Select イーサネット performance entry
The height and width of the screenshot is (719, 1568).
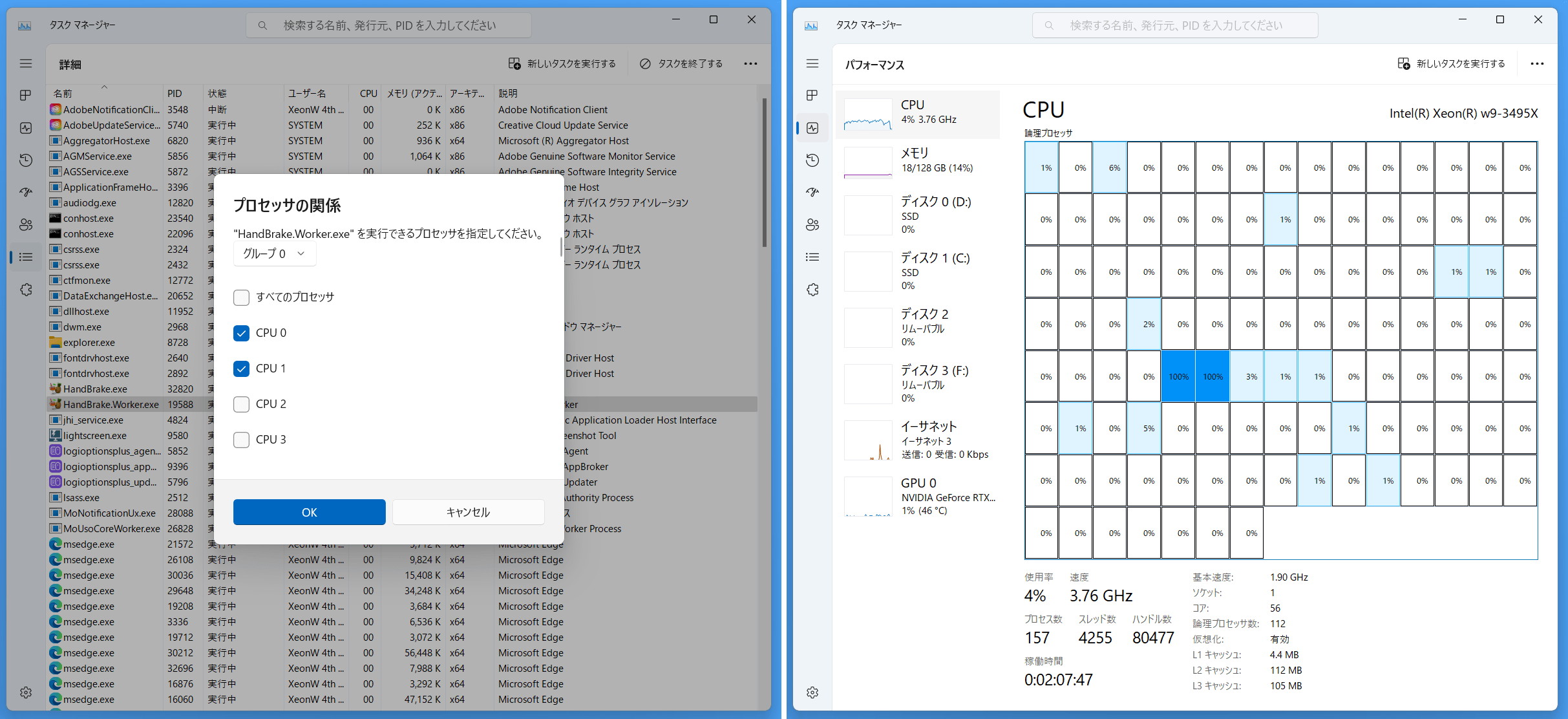tap(918, 440)
